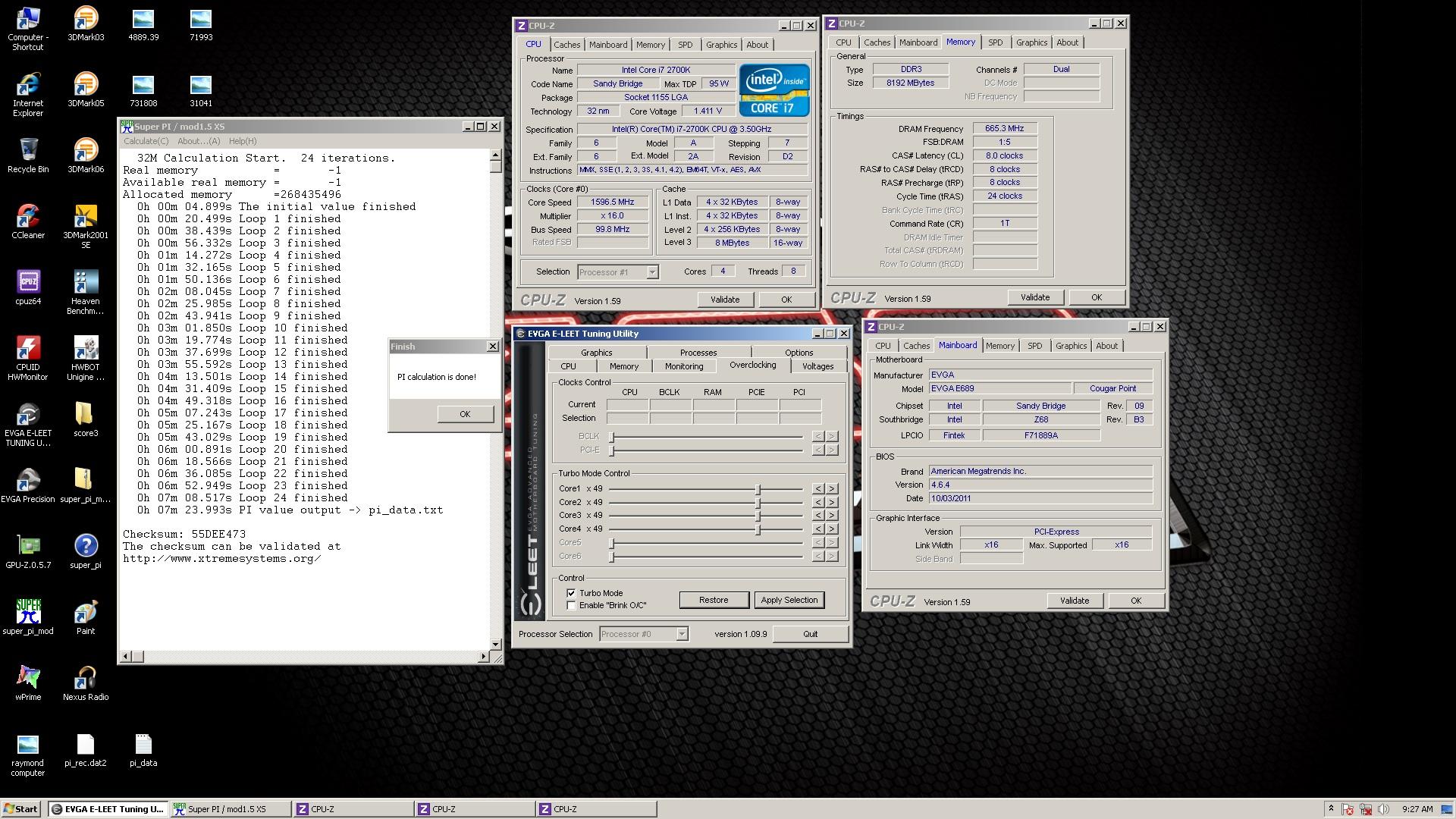Image resolution: width=1456 pixels, height=819 pixels.
Task: Click the Super PI horizontal scrollbar right arrow
Action: (x=484, y=656)
